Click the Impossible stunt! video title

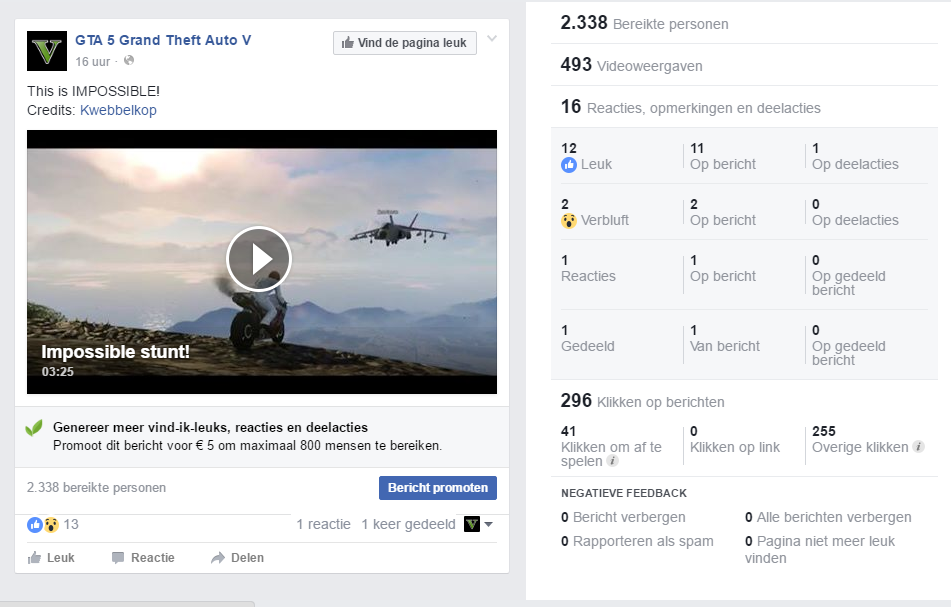(115, 352)
